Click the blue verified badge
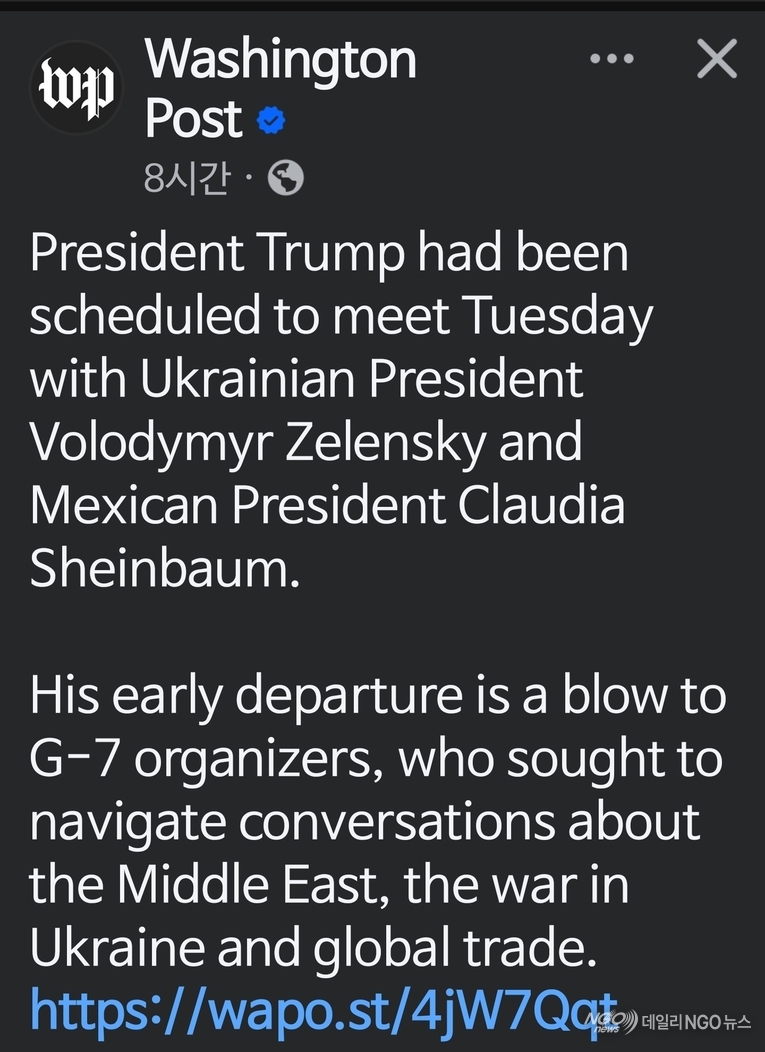The height and width of the screenshot is (1052, 765). tap(271, 120)
